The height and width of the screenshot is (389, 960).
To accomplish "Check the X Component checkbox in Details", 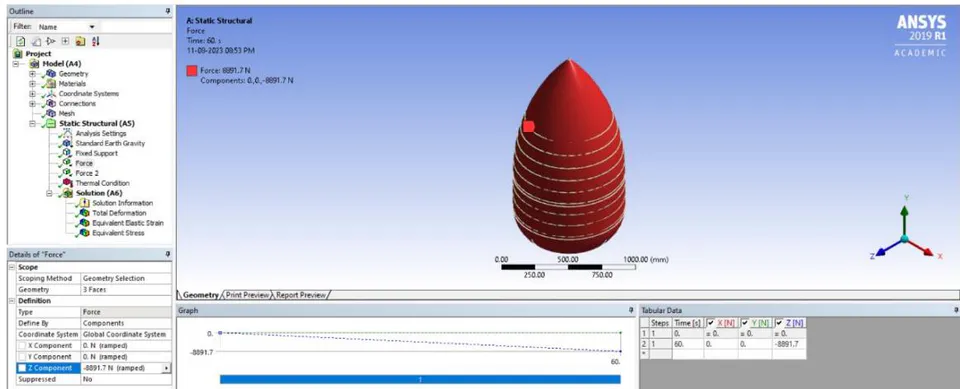I will coord(23,346).
